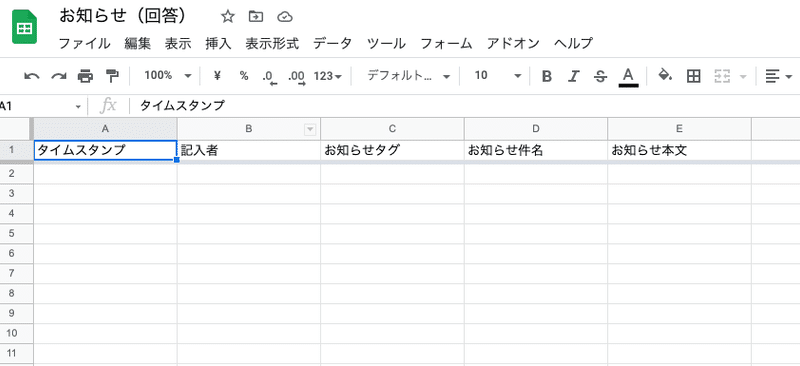Star the お知らせ(回答) document
Viewport: 800px width, 366px height.
(228, 17)
